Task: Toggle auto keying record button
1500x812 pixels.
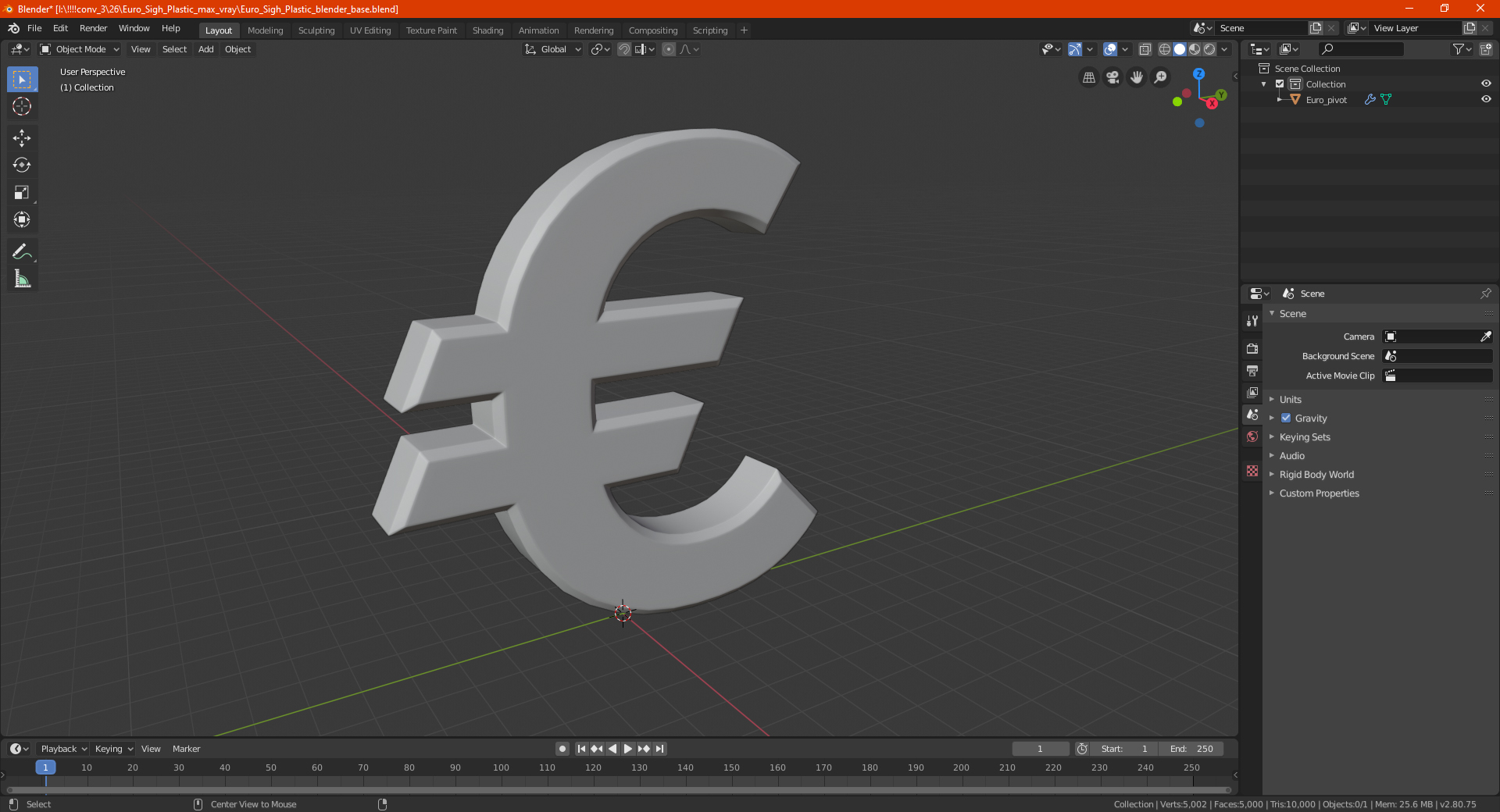Action: (x=562, y=749)
